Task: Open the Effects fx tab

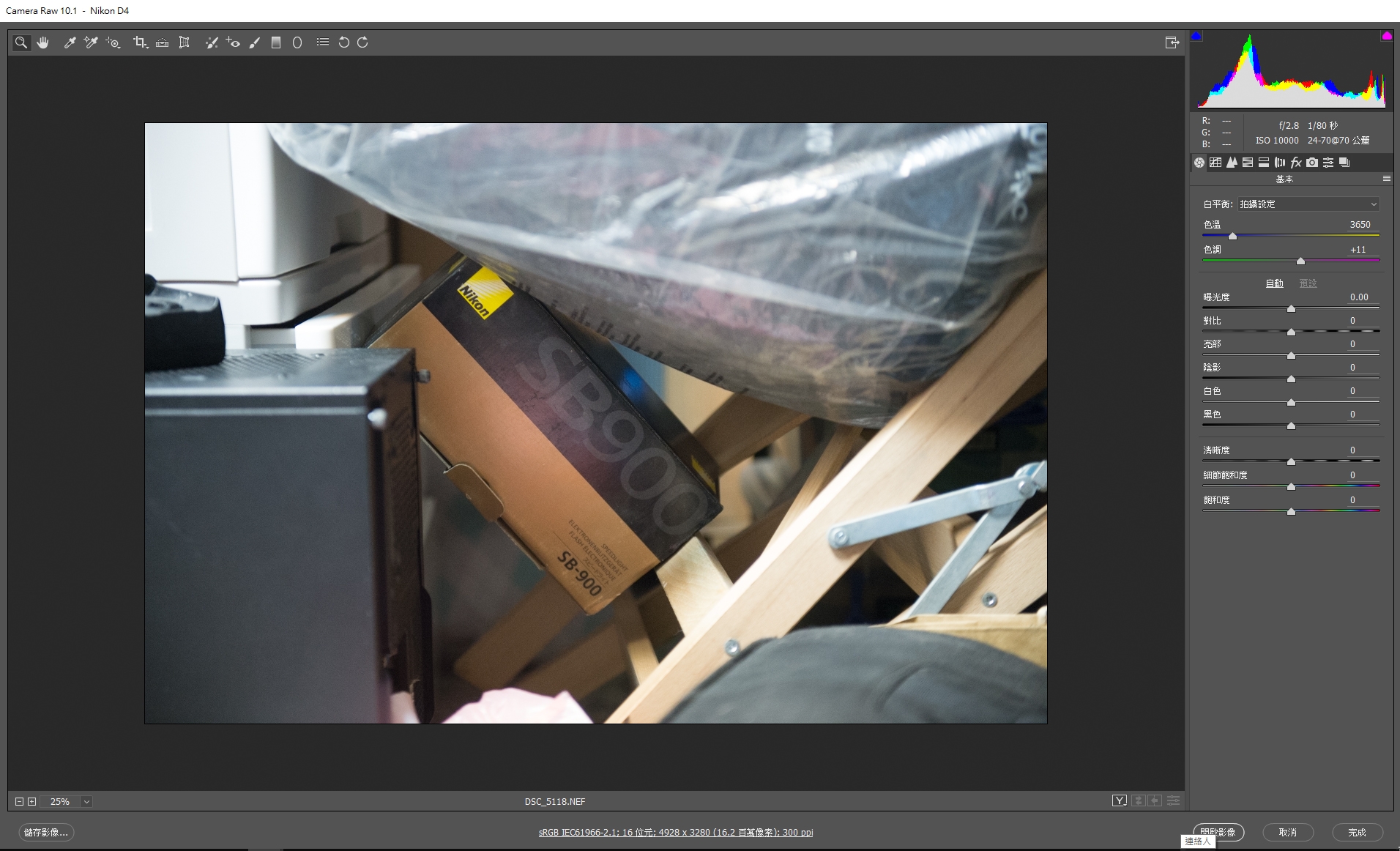Action: point(1296,163)
